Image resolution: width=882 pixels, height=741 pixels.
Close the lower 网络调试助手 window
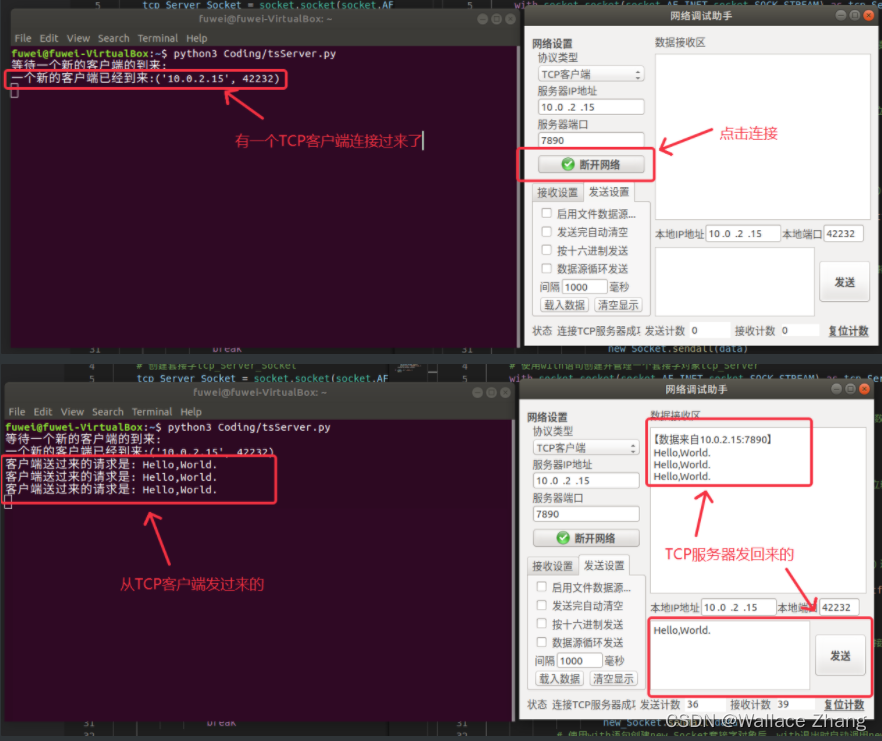pyautogui.click(x=864, y=389)
